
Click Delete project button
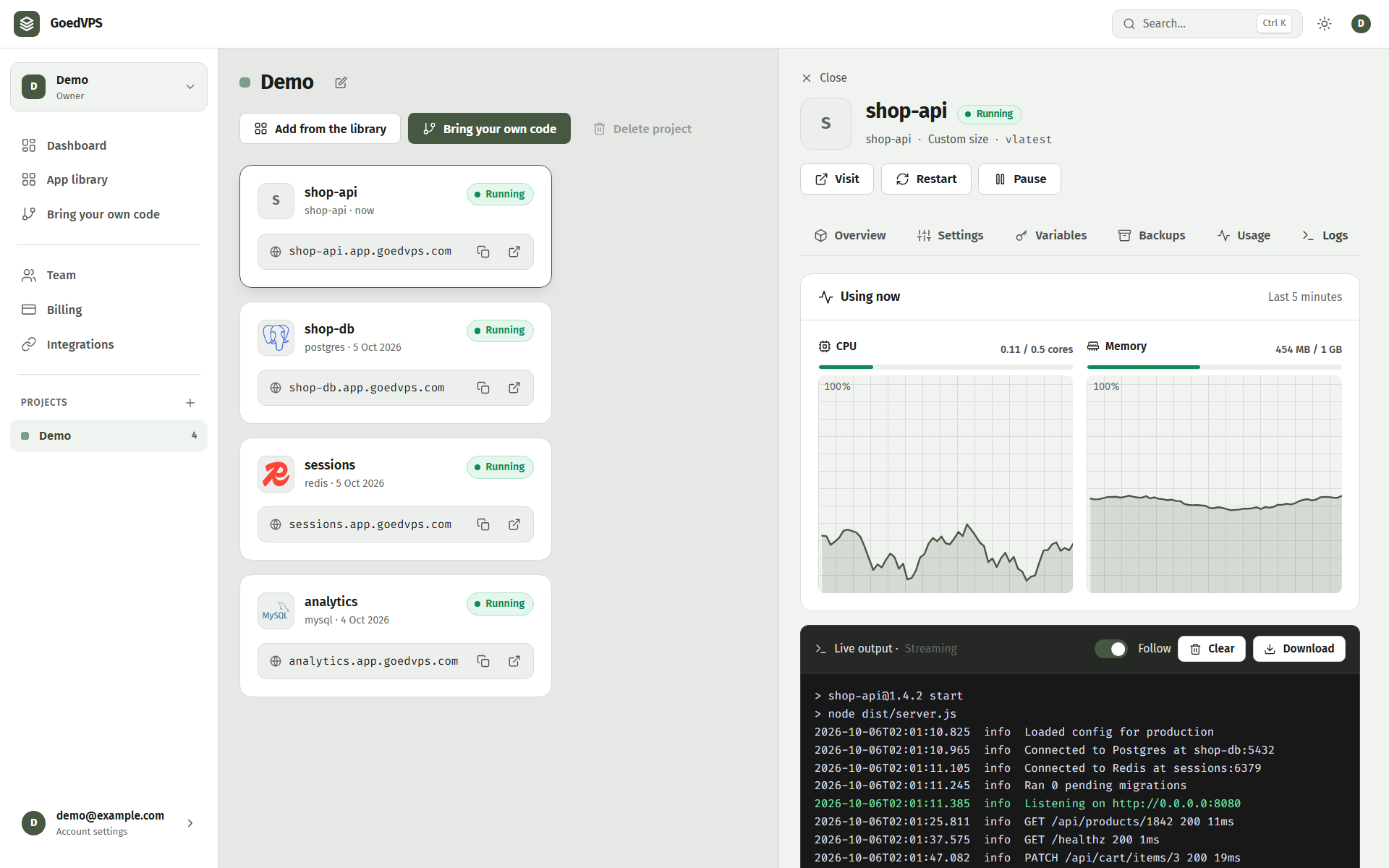pos(642,129)
